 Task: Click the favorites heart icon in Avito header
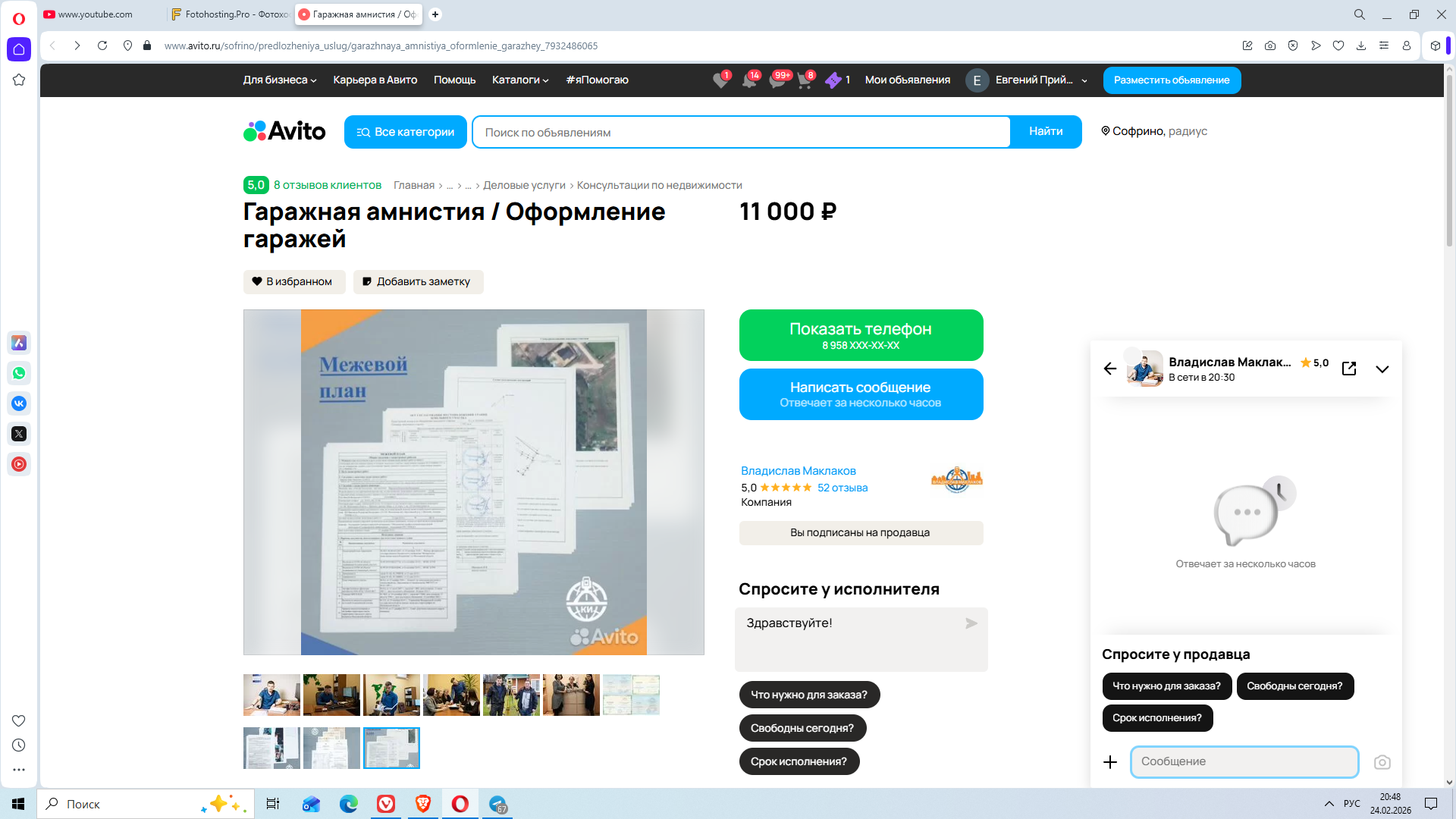[x=720, y=80]
